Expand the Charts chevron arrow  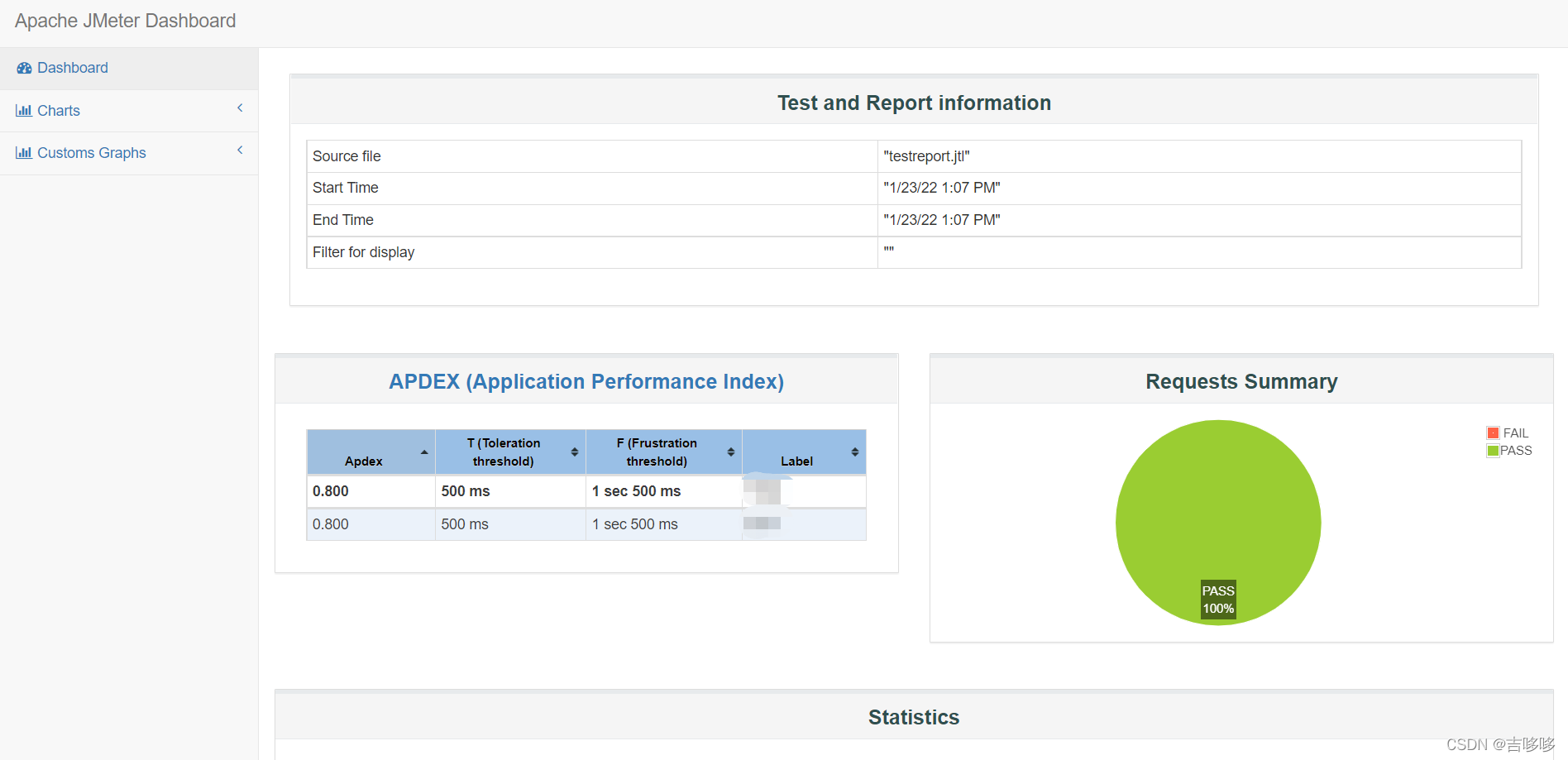(x=240, y=108)
